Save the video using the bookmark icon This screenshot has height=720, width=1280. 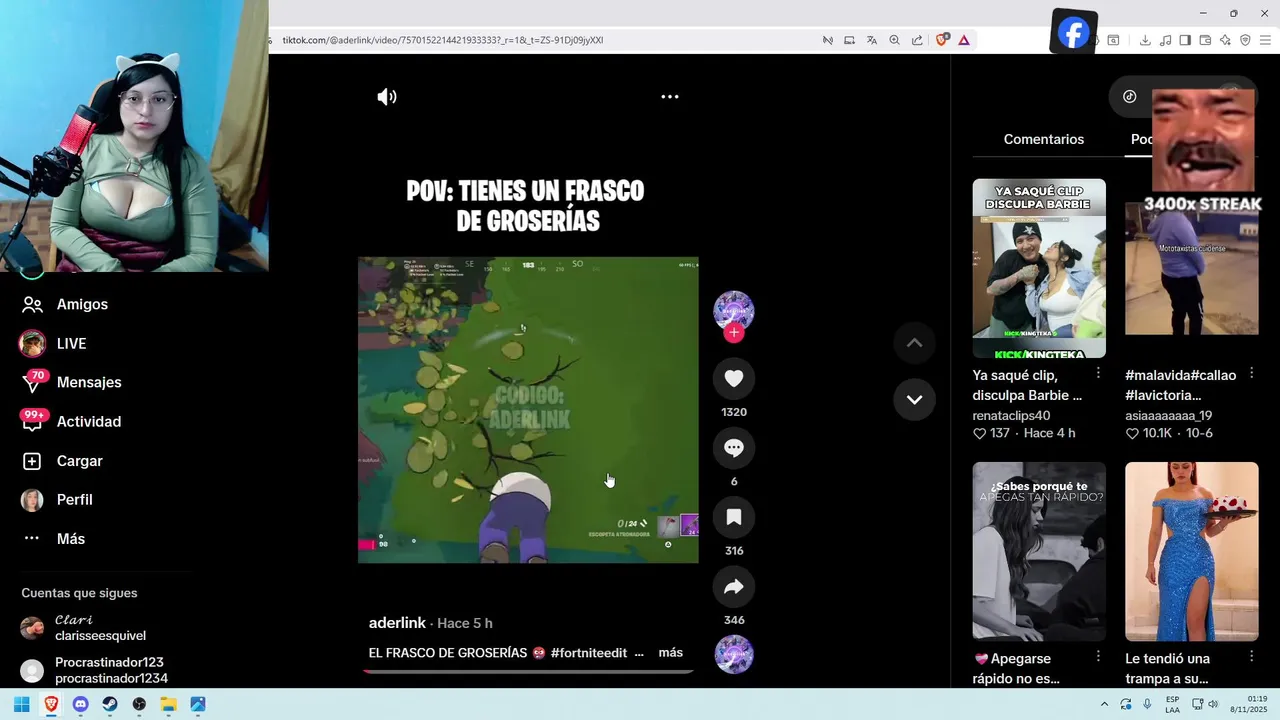tap(734, 517)
